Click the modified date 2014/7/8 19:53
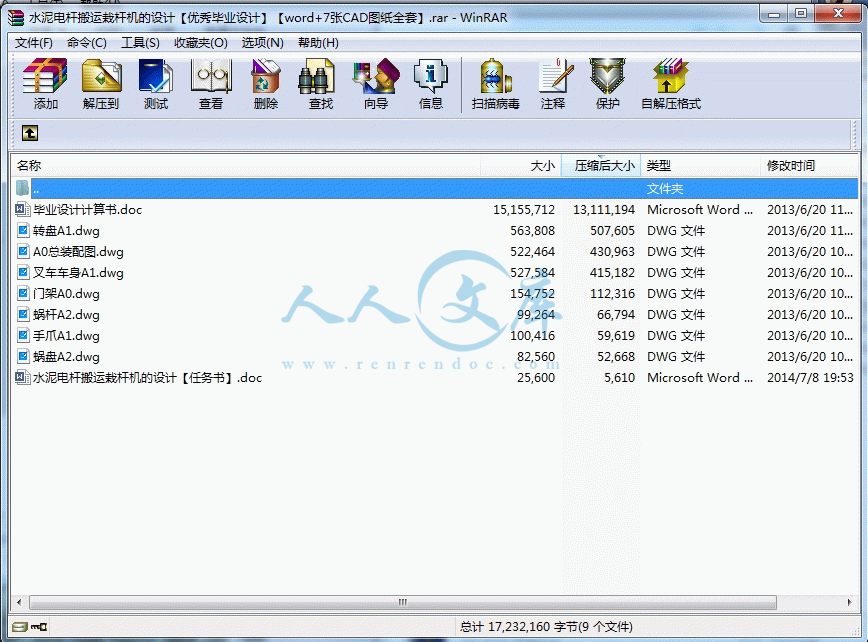 810,378
